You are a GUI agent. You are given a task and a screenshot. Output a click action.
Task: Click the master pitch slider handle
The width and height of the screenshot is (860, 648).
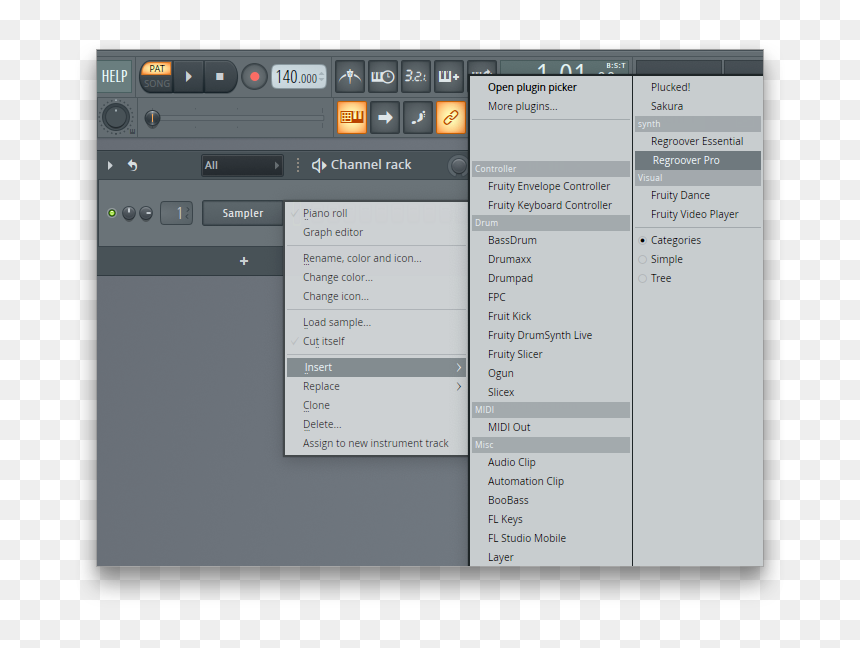(x=152, y=118)
